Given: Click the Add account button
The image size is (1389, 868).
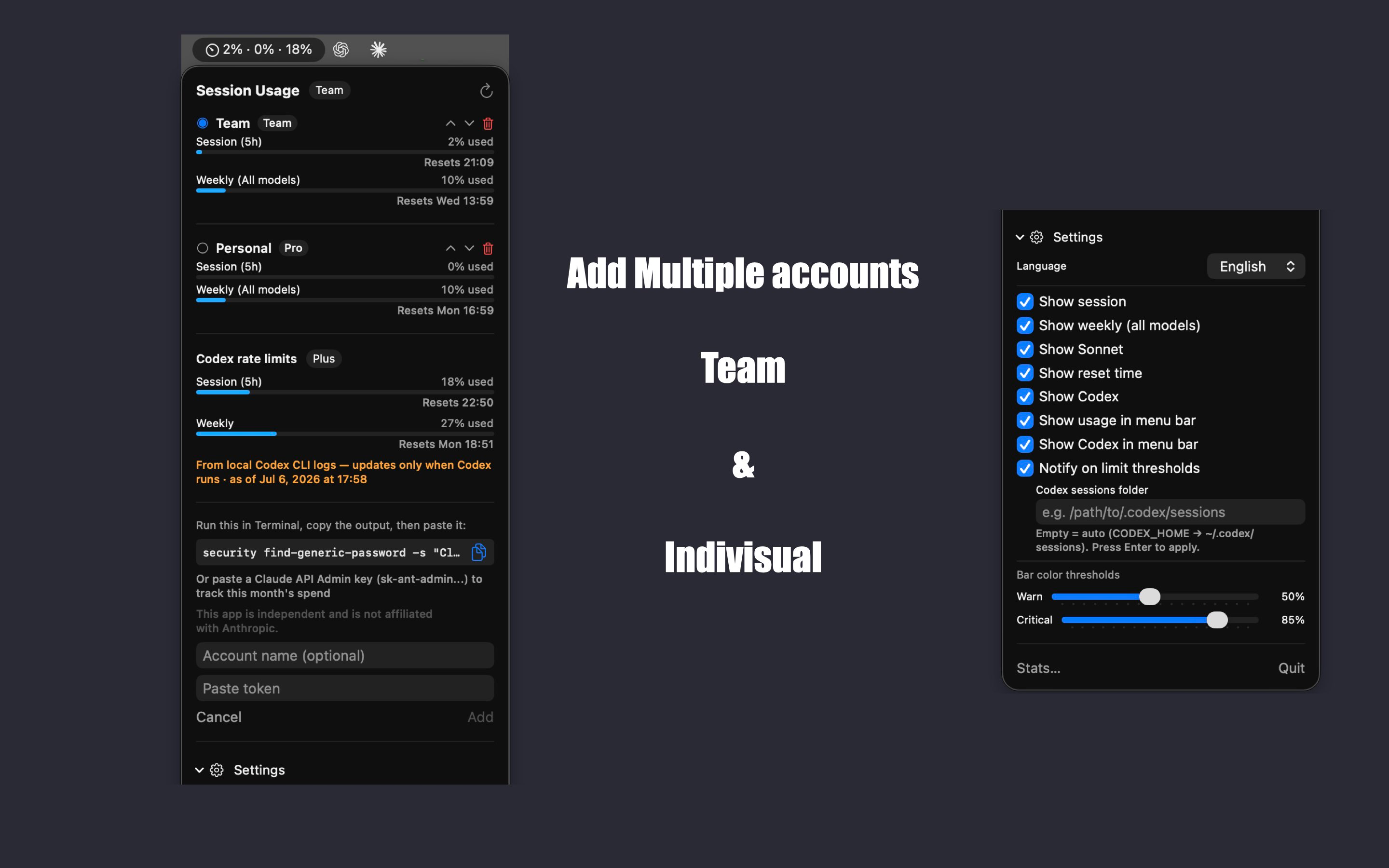Looking at the screenshot, I should 480,717.
